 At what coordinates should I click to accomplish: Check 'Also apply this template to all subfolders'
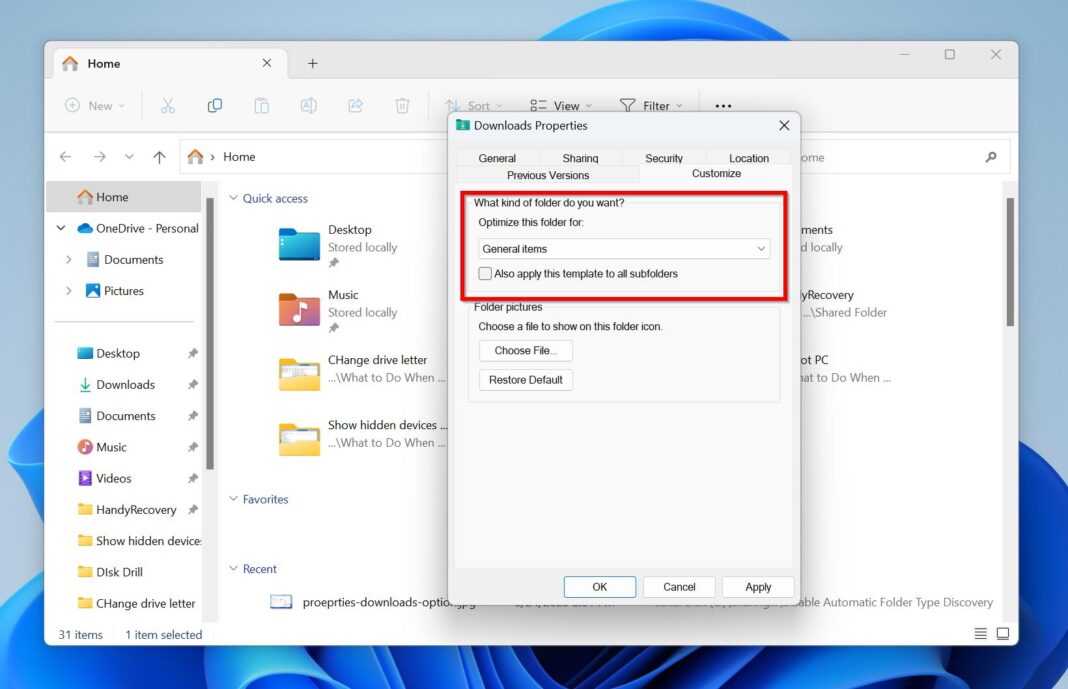click(485, 273)
